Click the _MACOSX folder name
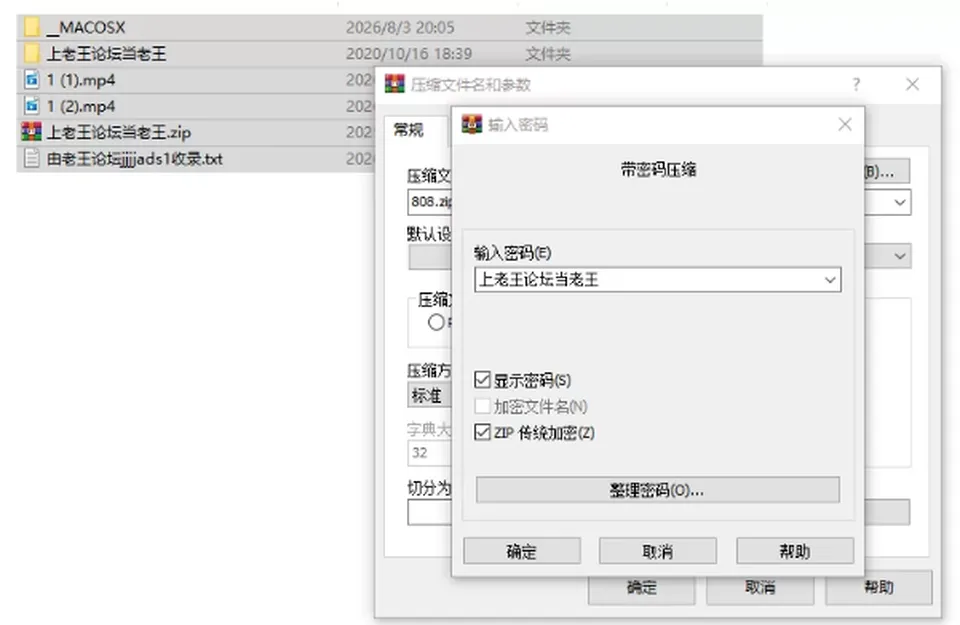This screenshot has height=625, width=960. pyautogui.click(x=86, y=28)
